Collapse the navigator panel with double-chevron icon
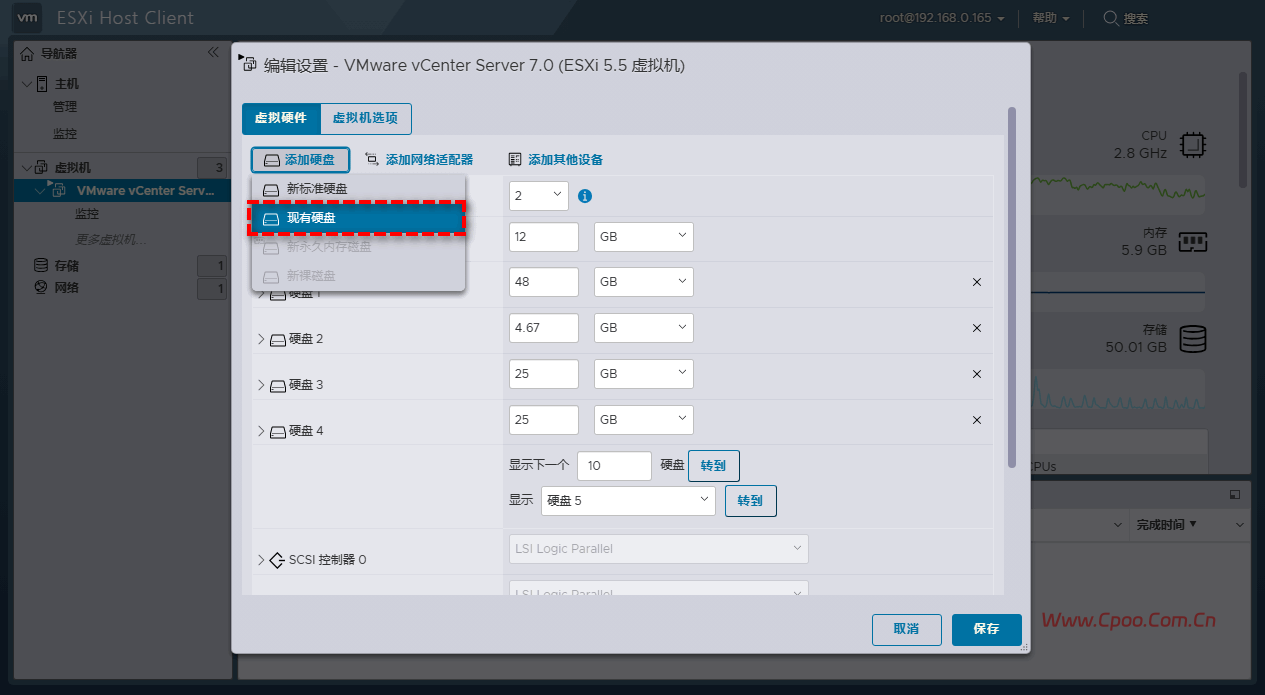This screenshot has height=695, width=1265. (x=213, y=52)
